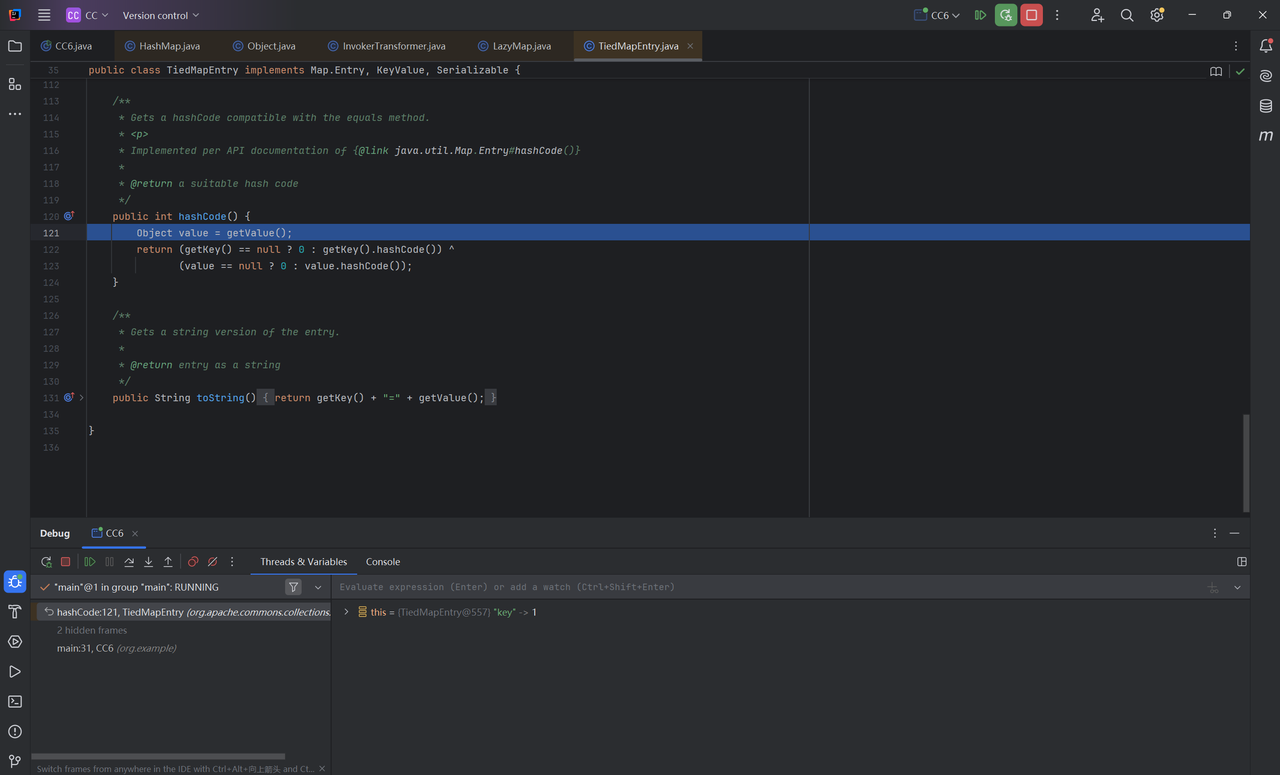Open IDE settings gear
Screen dimensions: 1280x775
click(x=1157, y=15)
